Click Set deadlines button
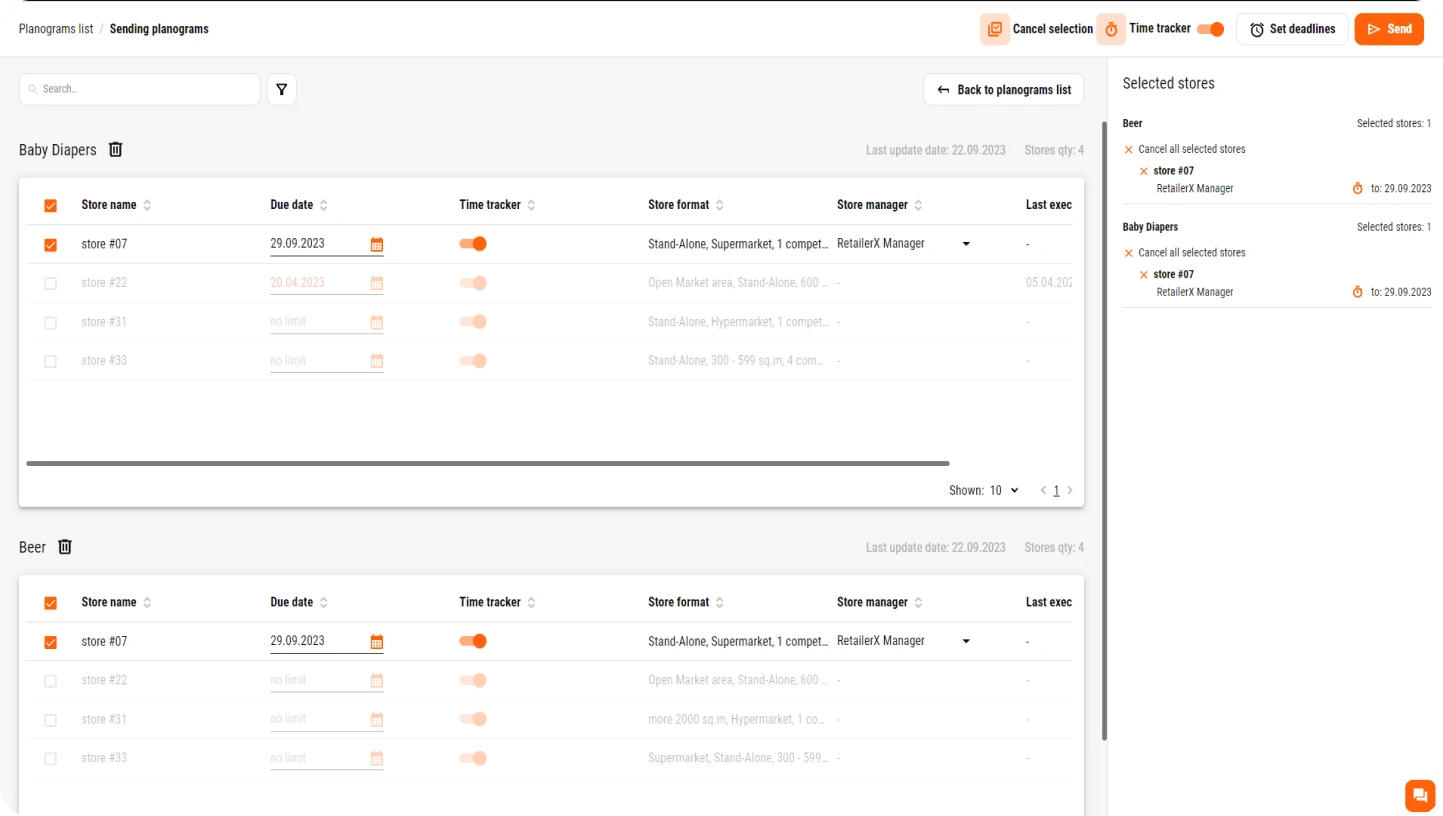 click(x=1292, y=29)
